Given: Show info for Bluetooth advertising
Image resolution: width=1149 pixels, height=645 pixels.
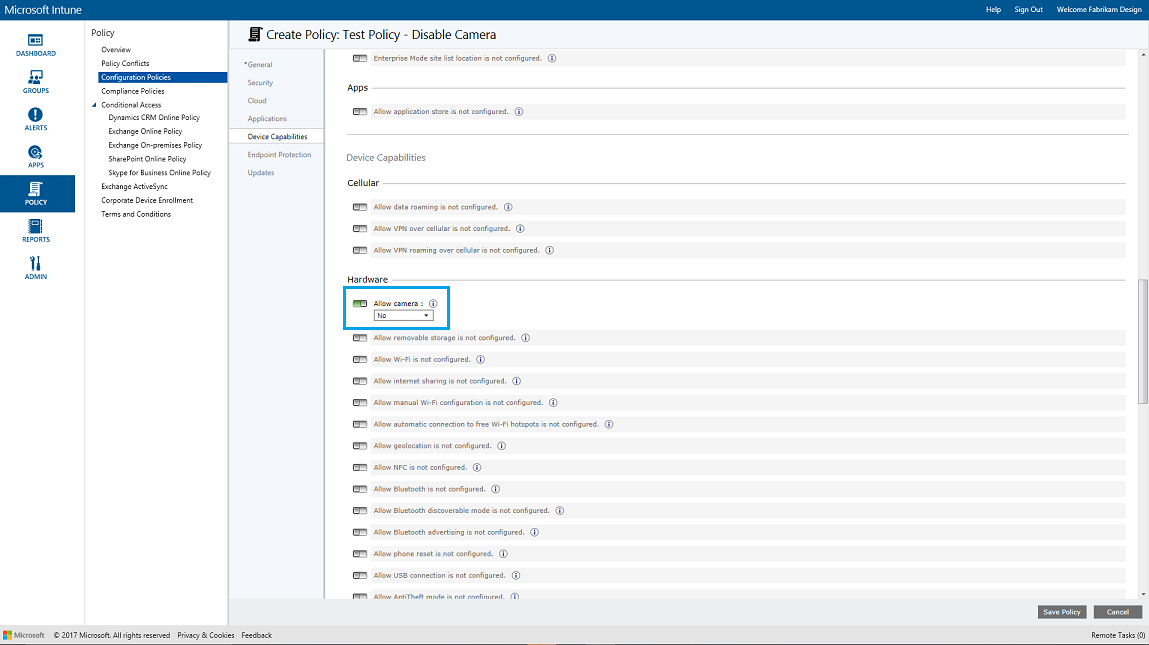Looking at the screenshot, I should (534, 532).
